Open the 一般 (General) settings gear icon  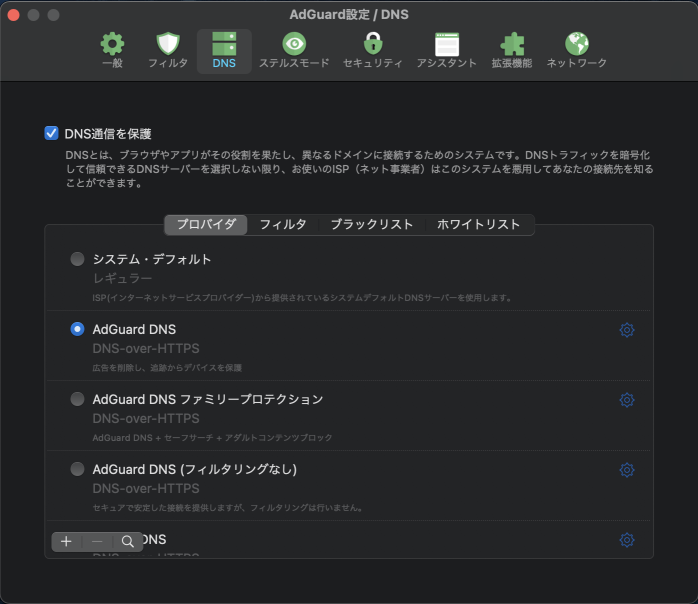pyautogui.click(x=112, y=43)
